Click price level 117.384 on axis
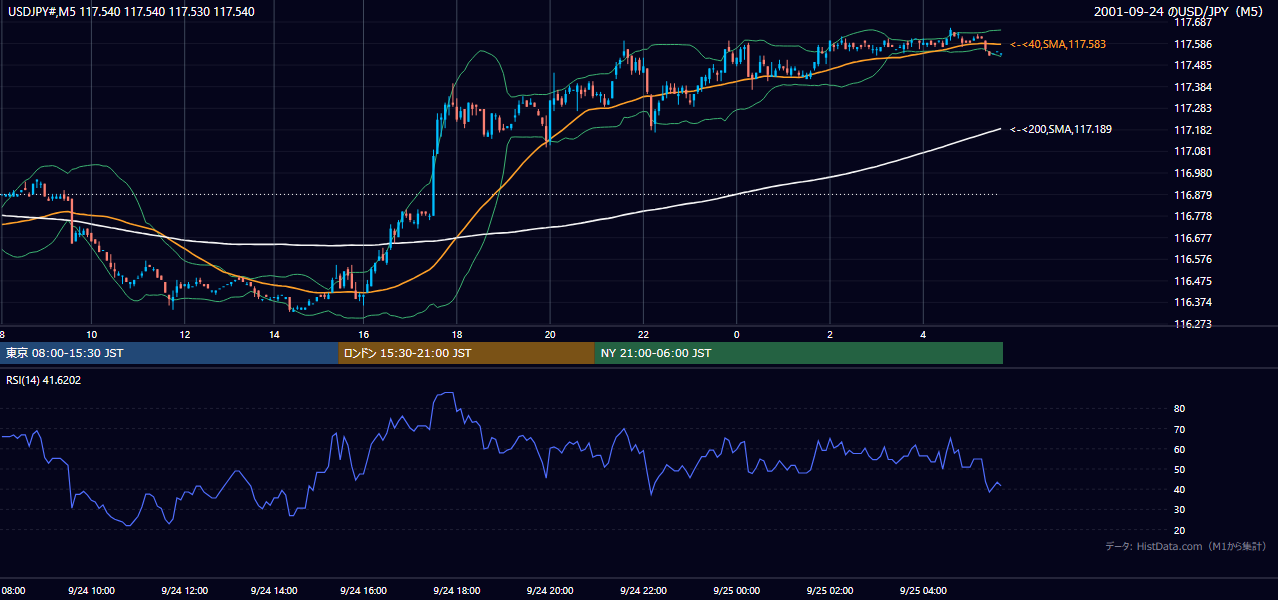The image size is (1278, 600). [1191, 87]
